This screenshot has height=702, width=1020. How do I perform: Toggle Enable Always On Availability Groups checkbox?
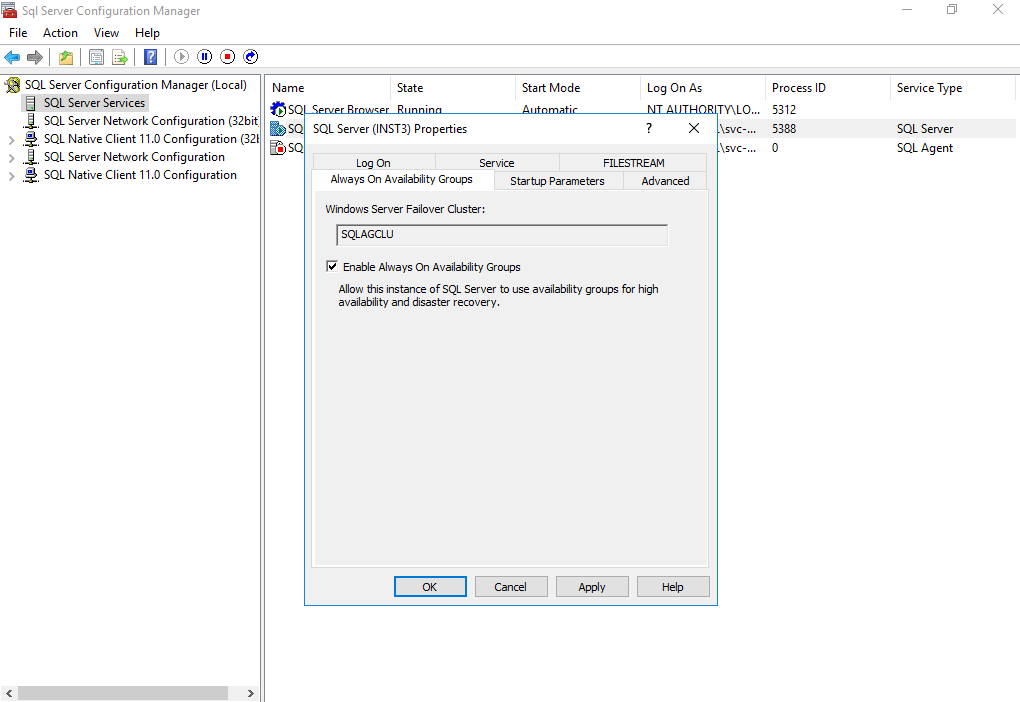coord(332,266)
